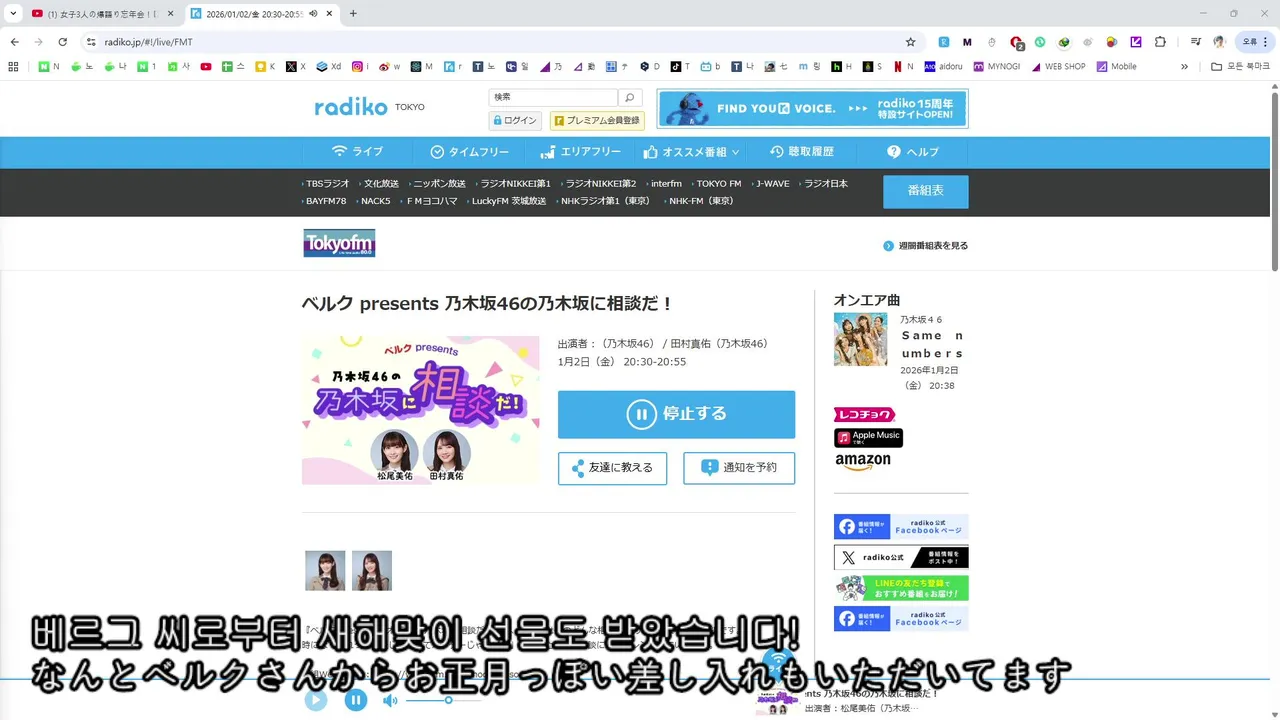Open the amazon store link
This screenshot has width=1280, height=720.
tap(862, 462)
